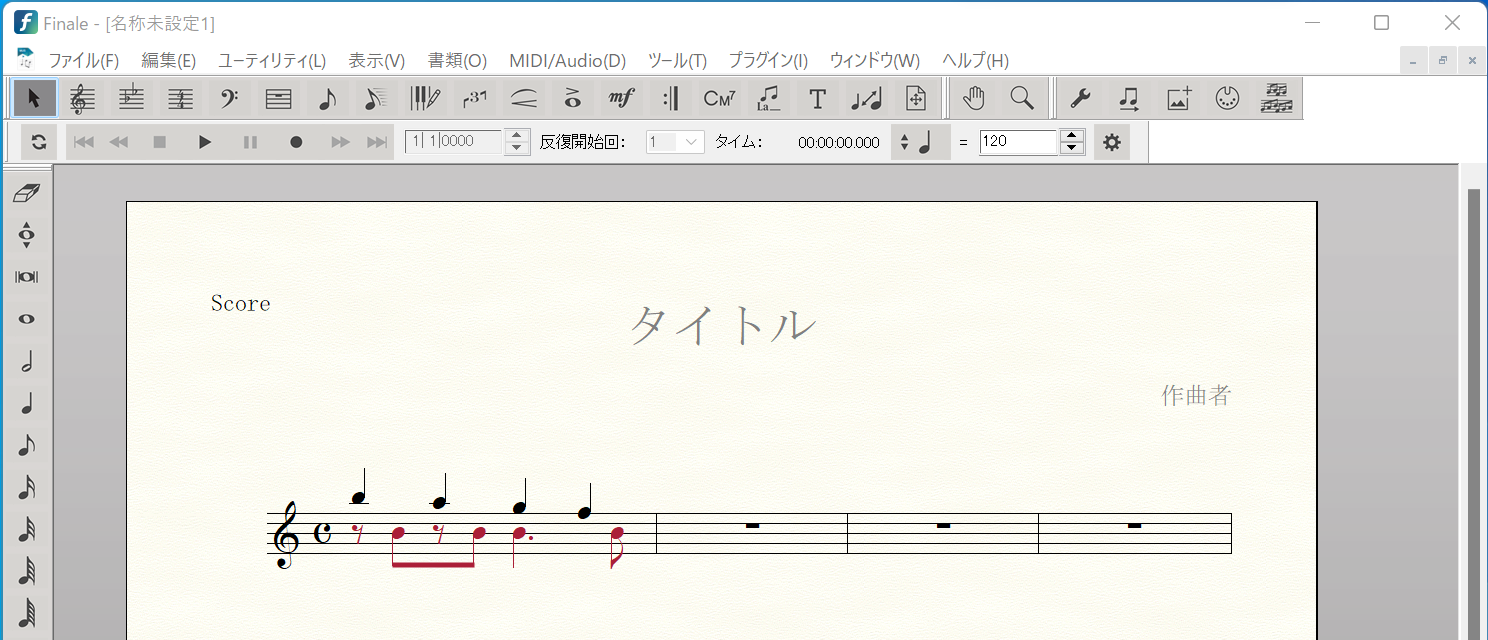Open the 編集(E) menu
This screenshot has height=640, width=1488.
tap(168, 61)
